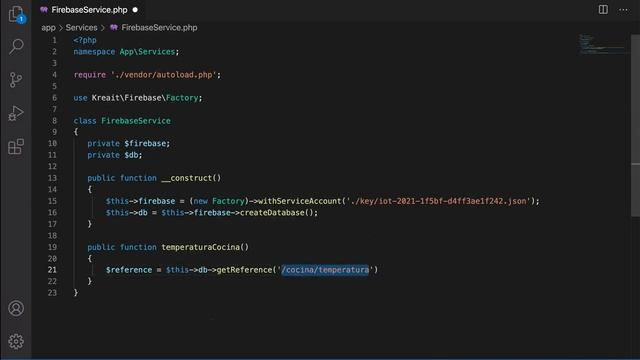Click the selected '/cocina/temperatura' text

click(325, 270)
